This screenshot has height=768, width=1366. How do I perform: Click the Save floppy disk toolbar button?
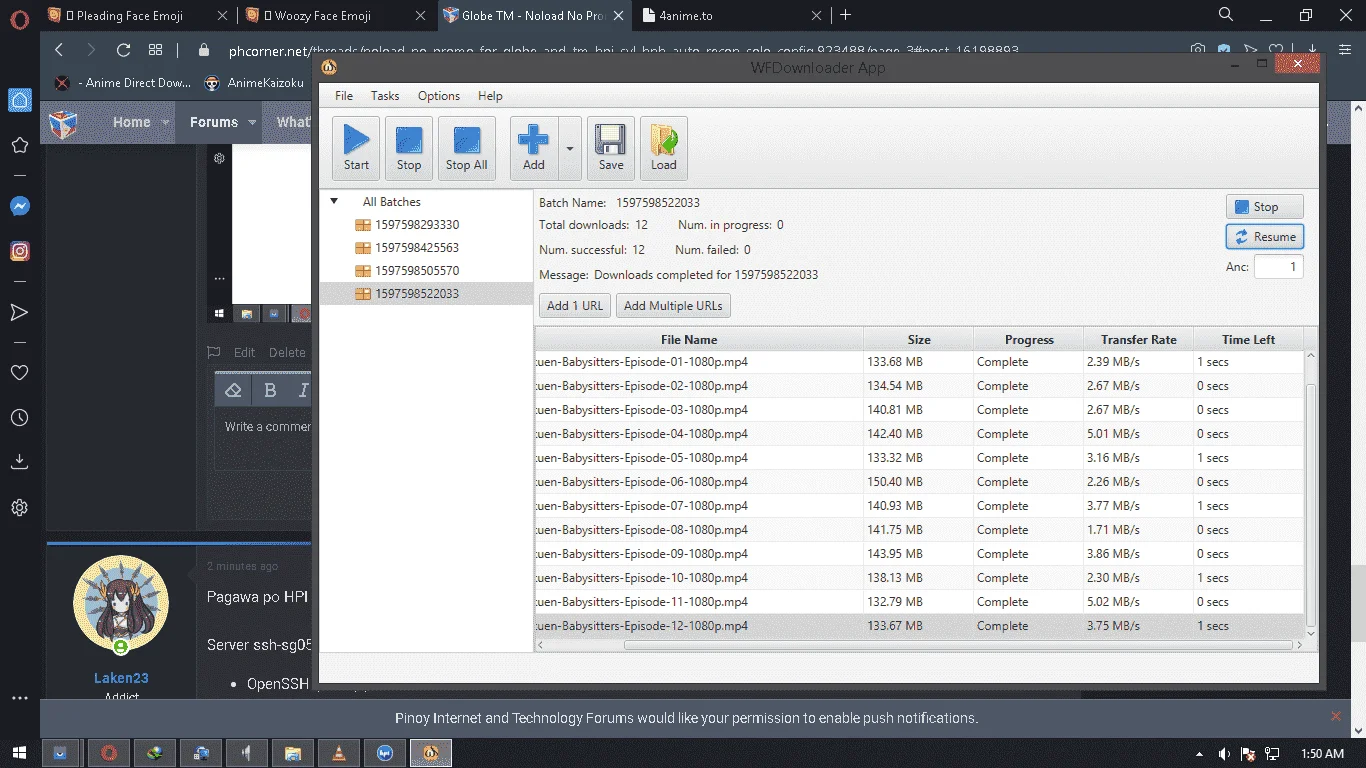611,148
